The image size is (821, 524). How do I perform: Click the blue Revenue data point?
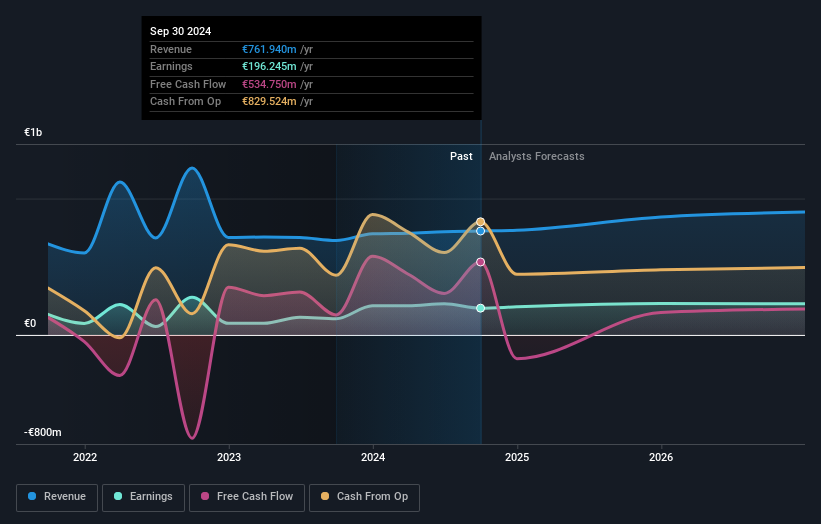[x=481, y=231]
